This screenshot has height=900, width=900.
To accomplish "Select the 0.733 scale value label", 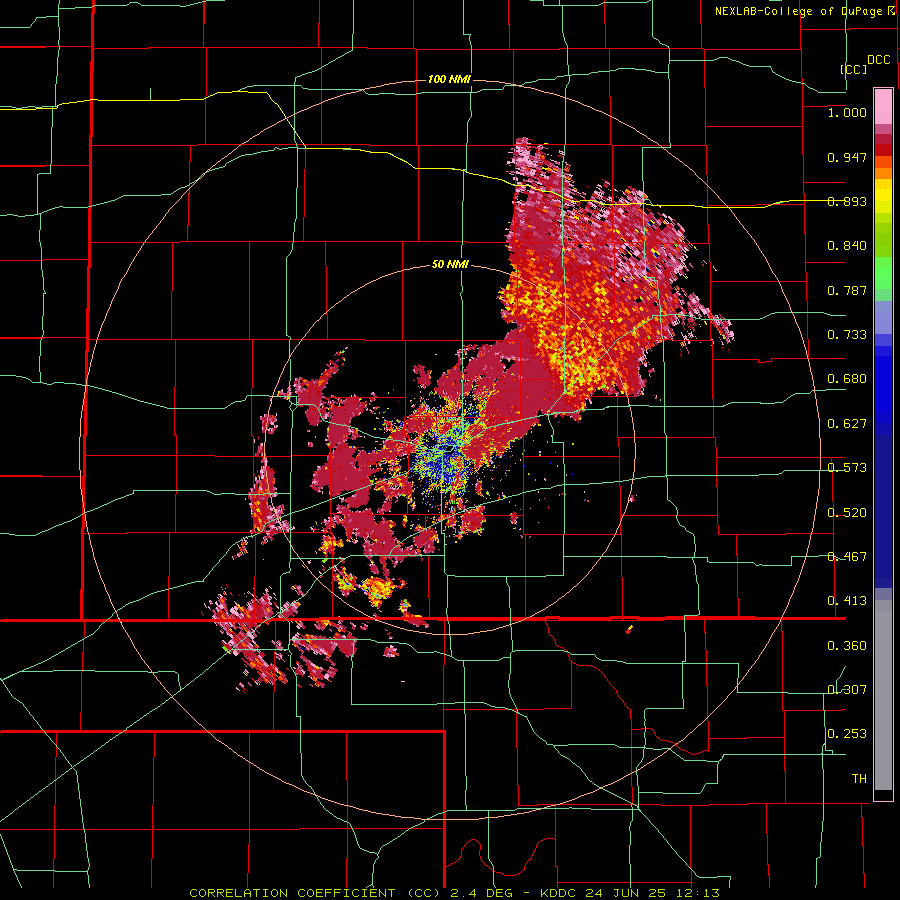I will click(847, 335).
